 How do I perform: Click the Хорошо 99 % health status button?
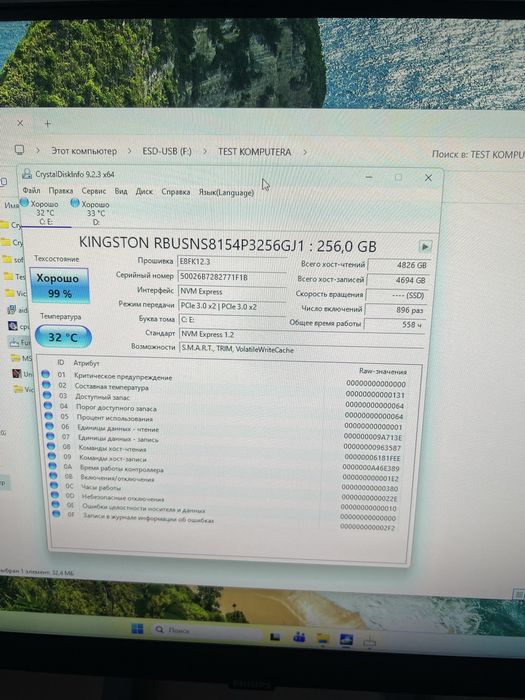60,286
